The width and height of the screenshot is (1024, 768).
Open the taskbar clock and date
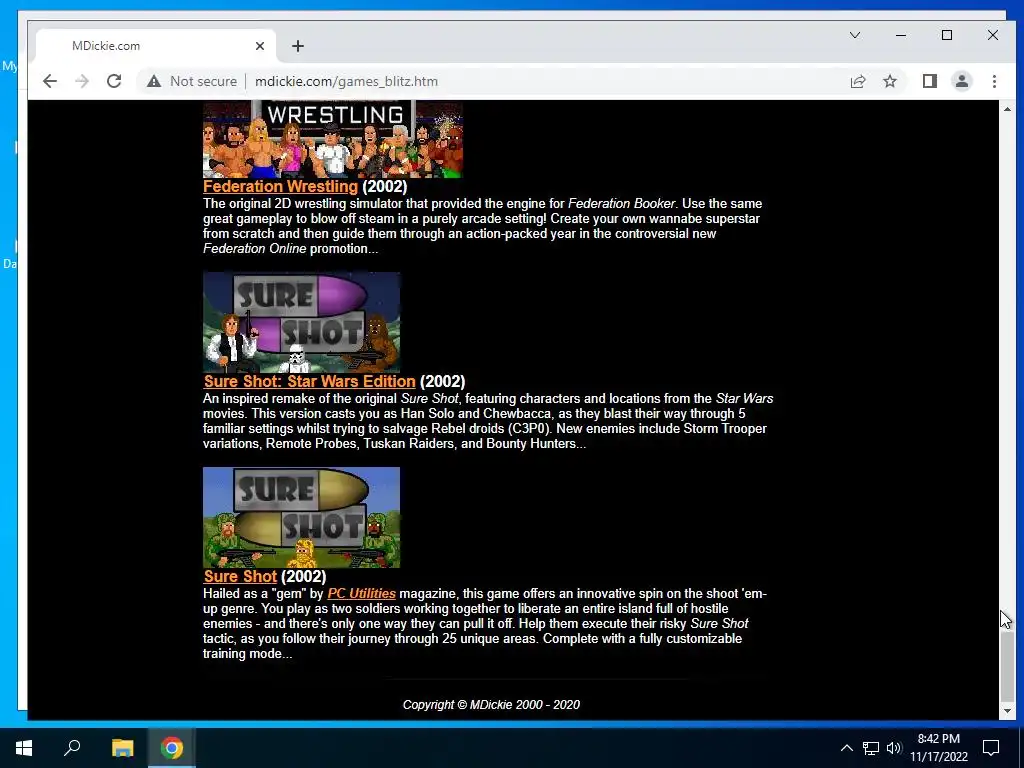pos(938,748)
